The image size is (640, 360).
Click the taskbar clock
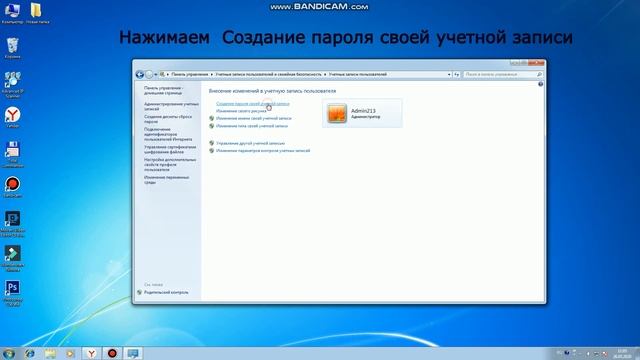(622, 353)
